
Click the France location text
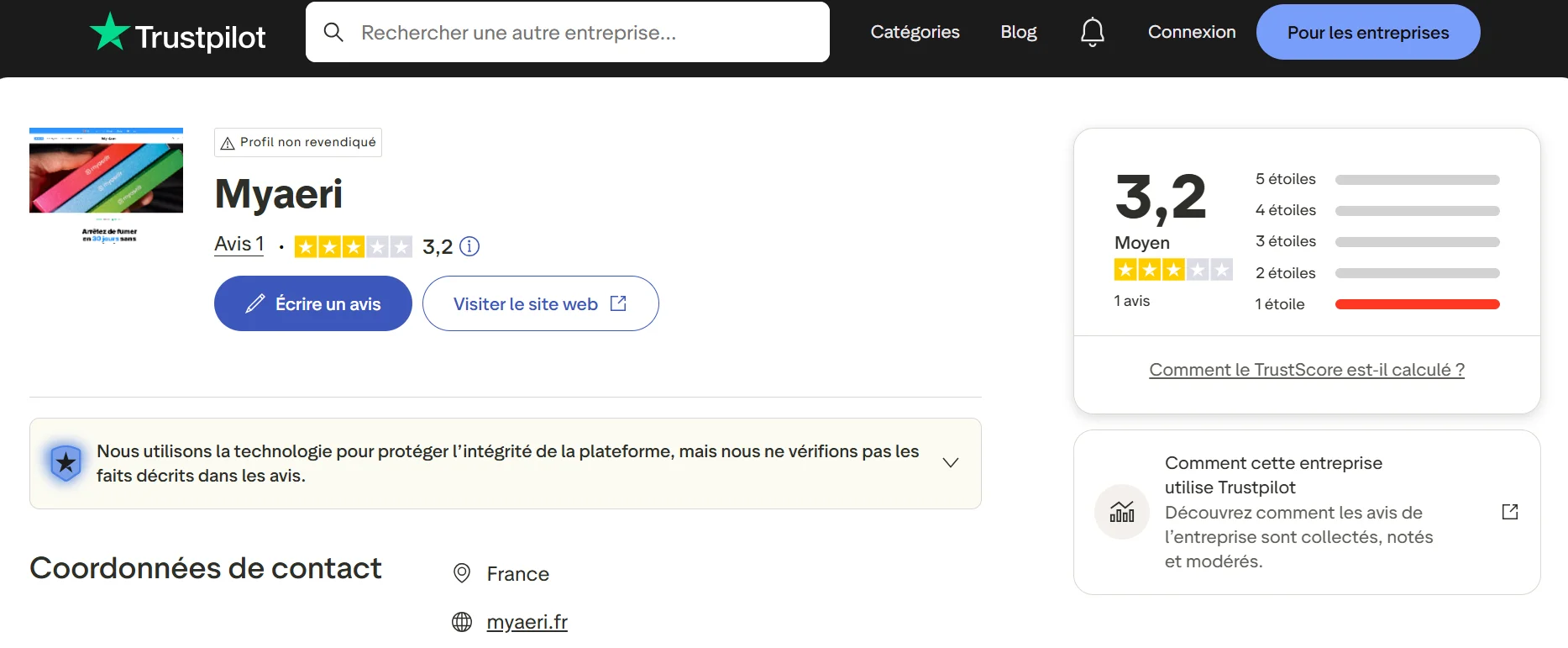click(x=517, y=574)
